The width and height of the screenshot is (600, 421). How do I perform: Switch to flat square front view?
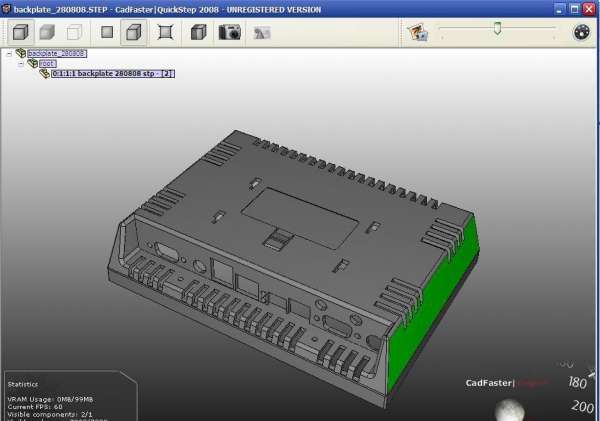pyautogui.click(x=107, y=32)
